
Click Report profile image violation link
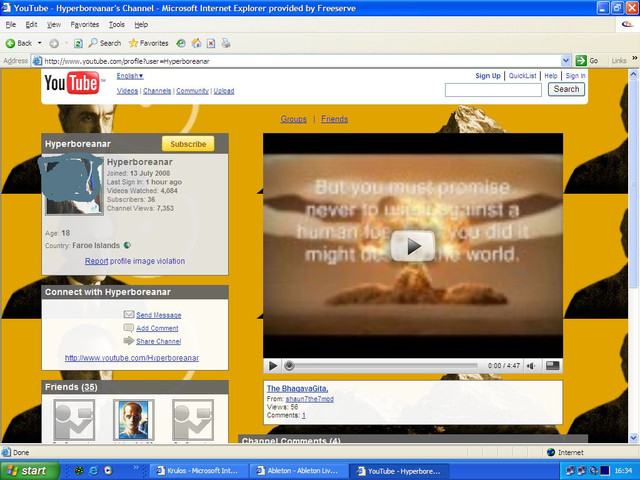[135, 261]
